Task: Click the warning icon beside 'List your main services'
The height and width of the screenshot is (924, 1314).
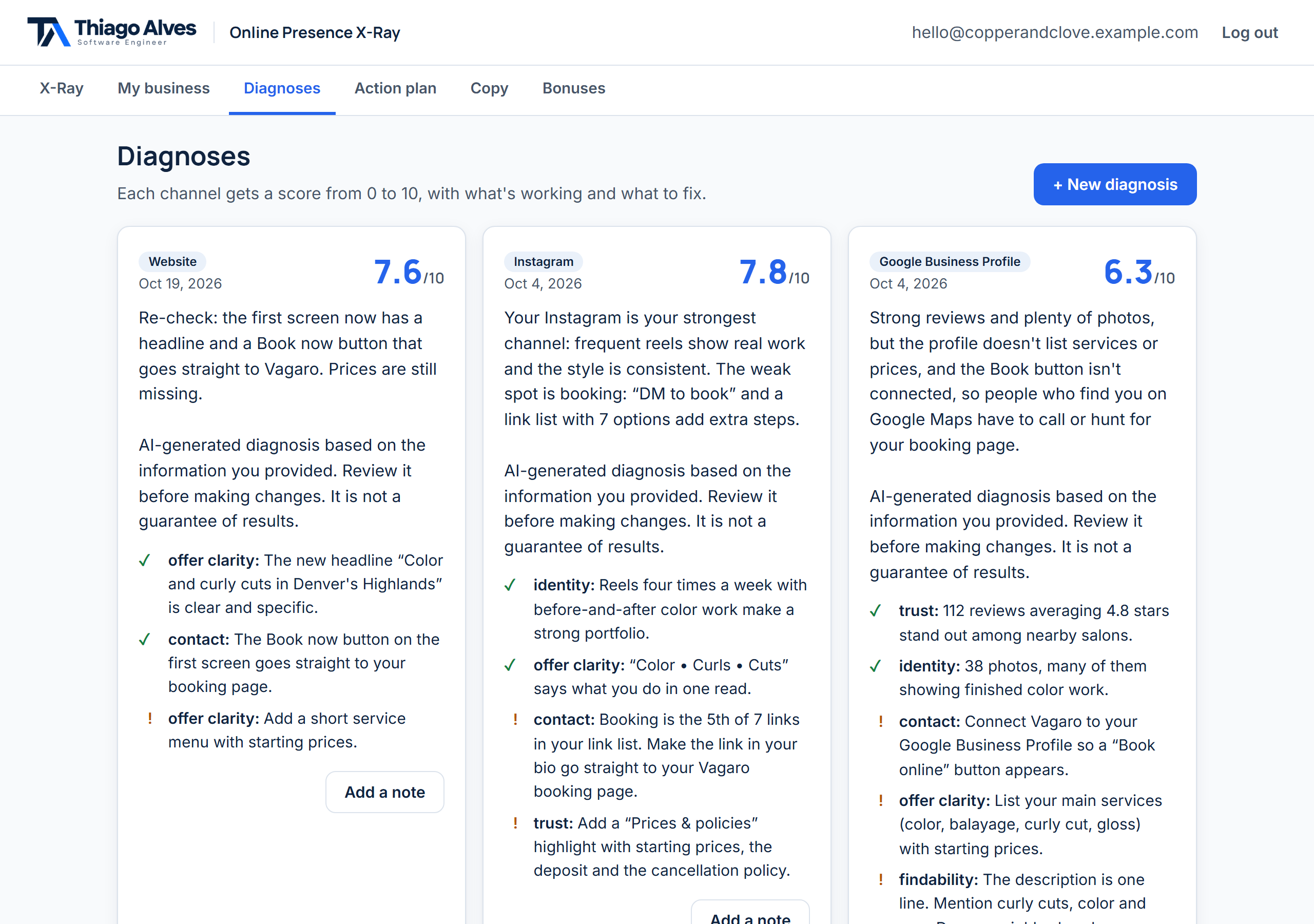Action: tap(880, 800)
